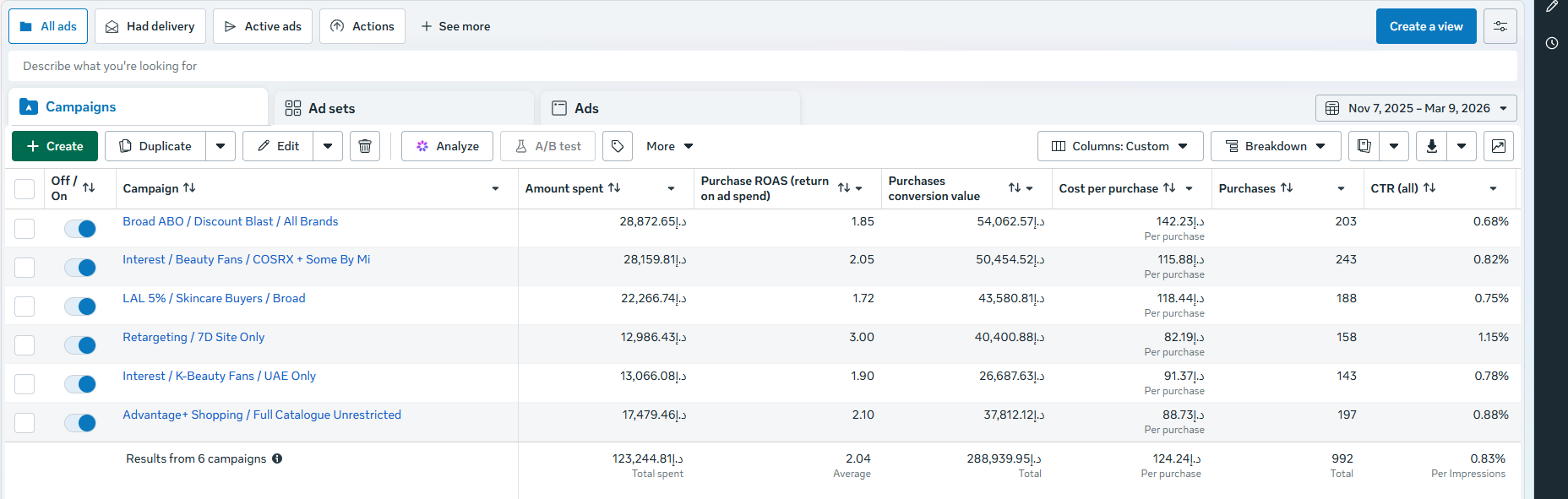Open Campaign column options caret
The width and height of the screenshot is (1568, 499).
(x=495, y=188)
